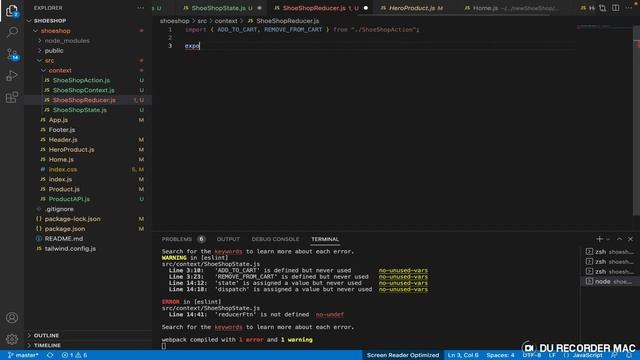Open the Manage gear menu
The width and height of the screenshot is (640, 360).
(12, 339)
